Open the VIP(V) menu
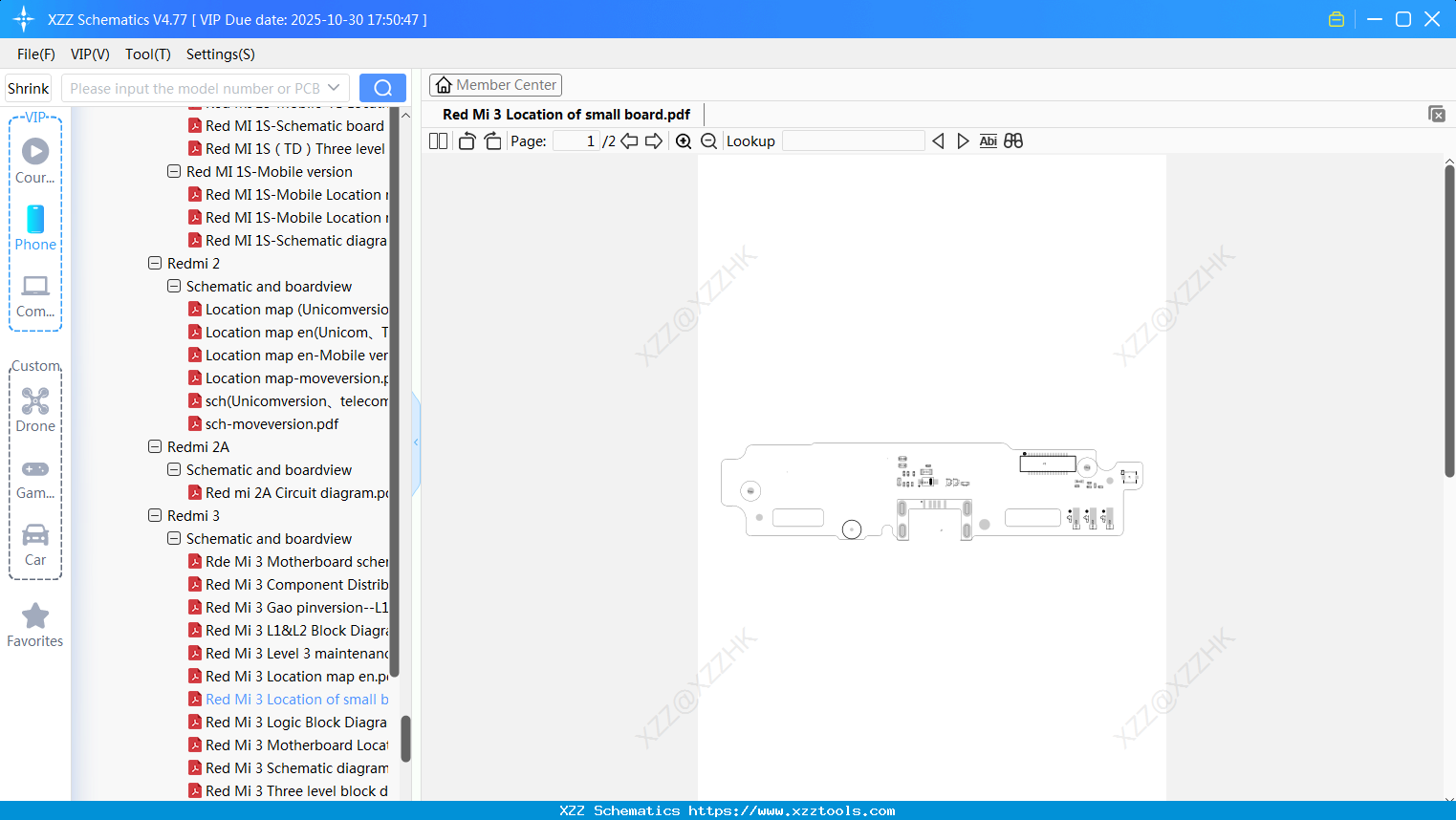This screenshot has height=820, width=1456. point(90,54)
